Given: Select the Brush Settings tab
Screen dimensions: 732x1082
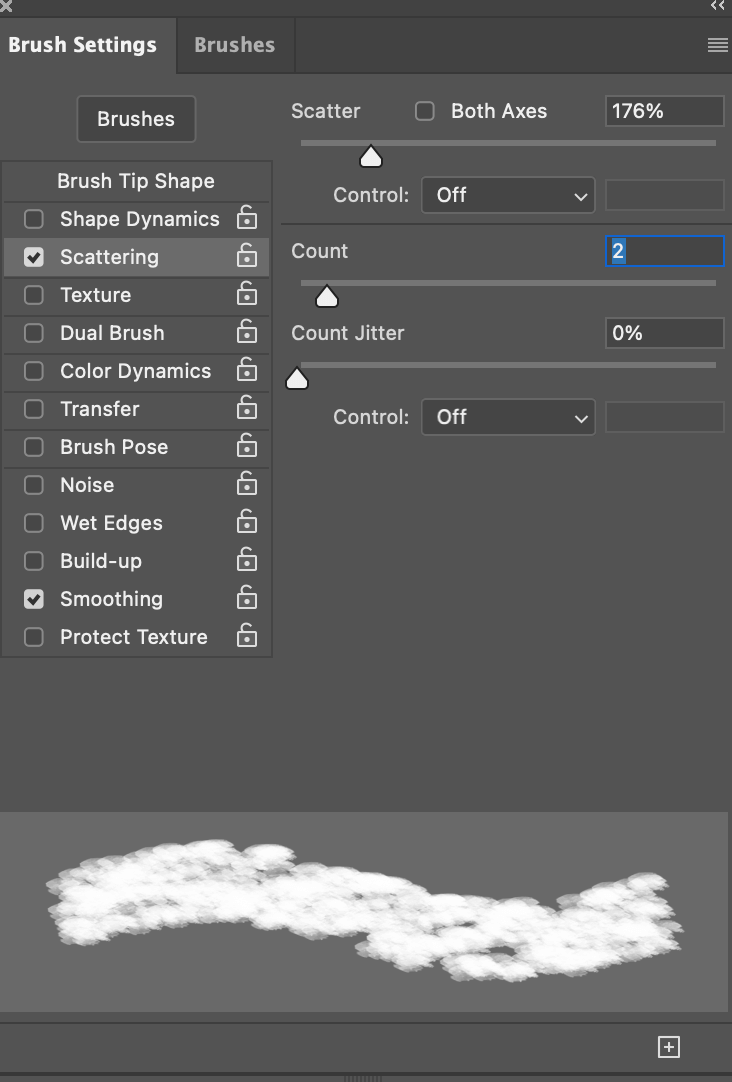Looking at the screenshot, I should tap(82, 45).
